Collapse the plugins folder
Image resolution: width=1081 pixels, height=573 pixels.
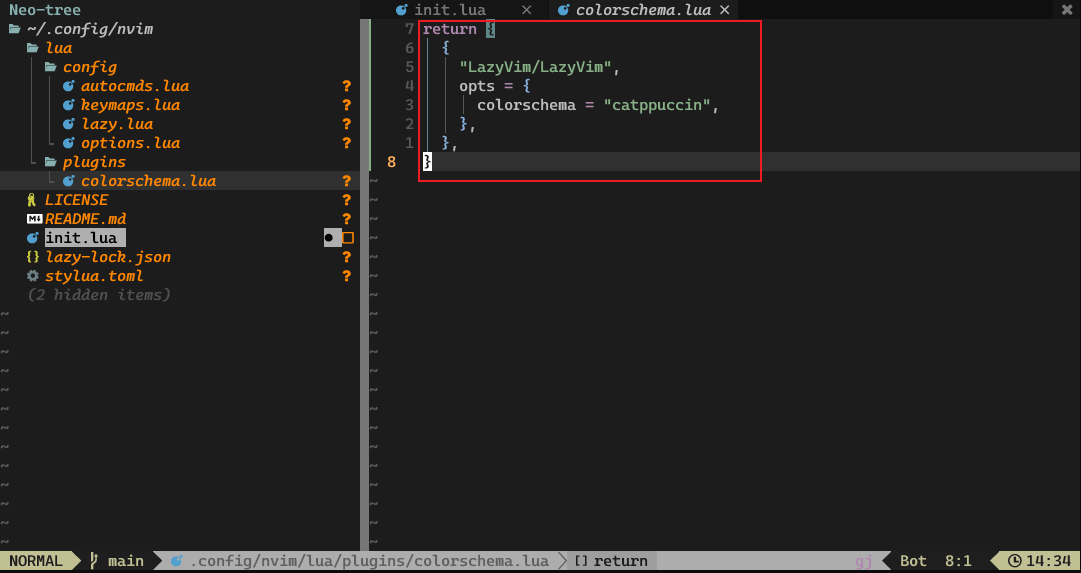pyautogui.click(x=94, y=162)
